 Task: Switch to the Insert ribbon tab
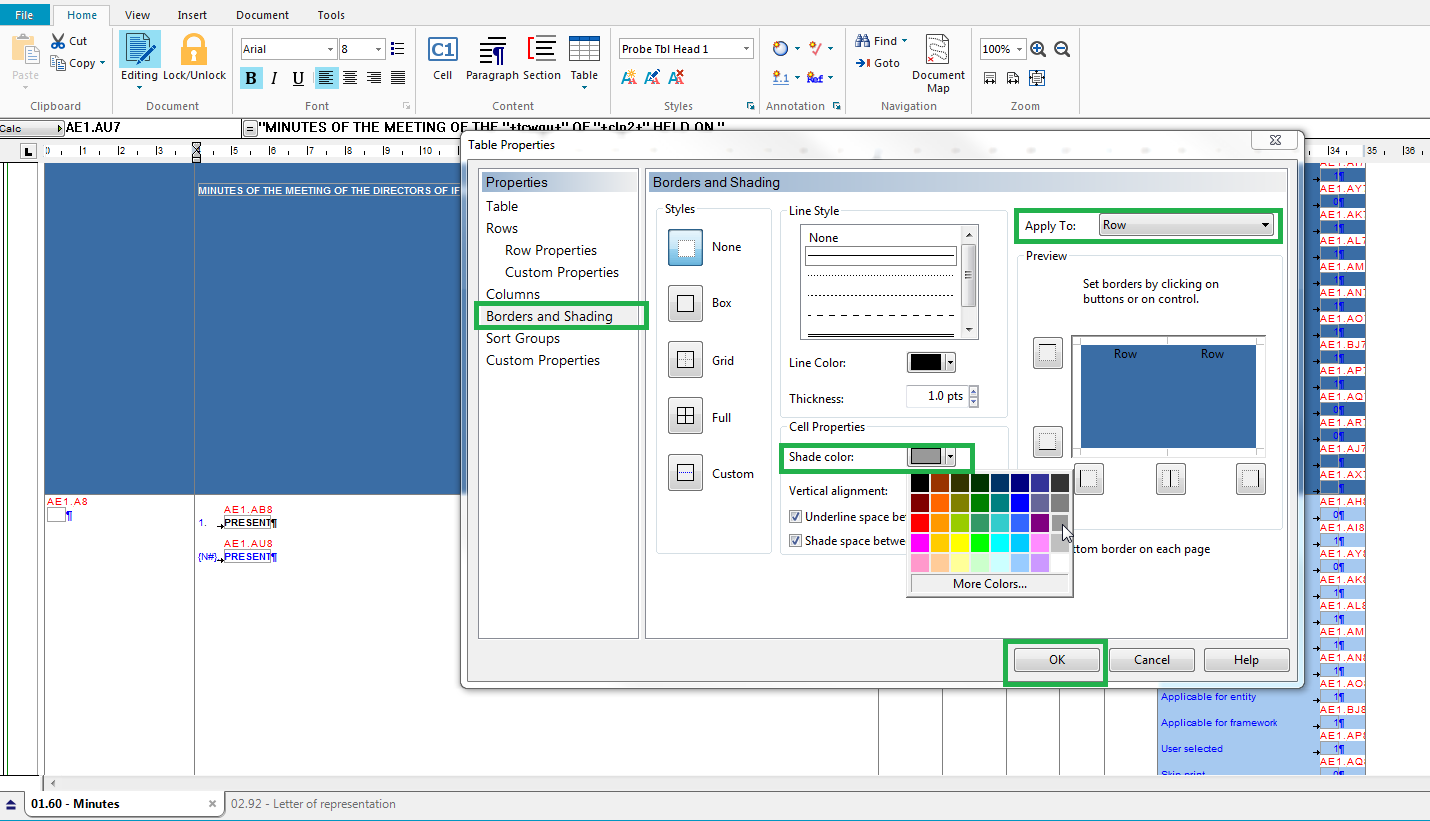(x=192, y=15)
